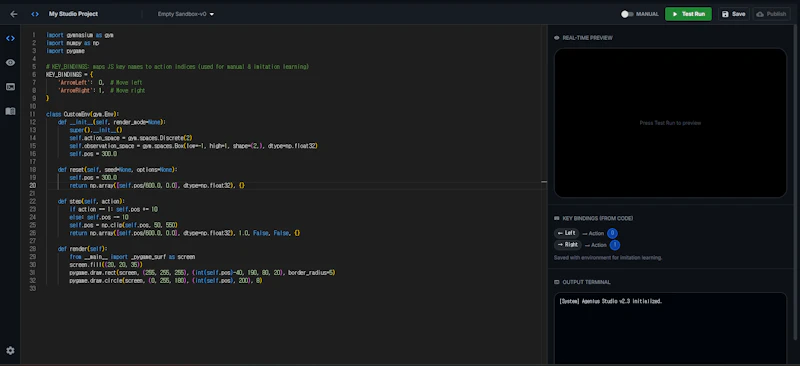This screenshot has width=800, height=366.
Task: Click the blue action 0 badge
Action: click(612, 233)
